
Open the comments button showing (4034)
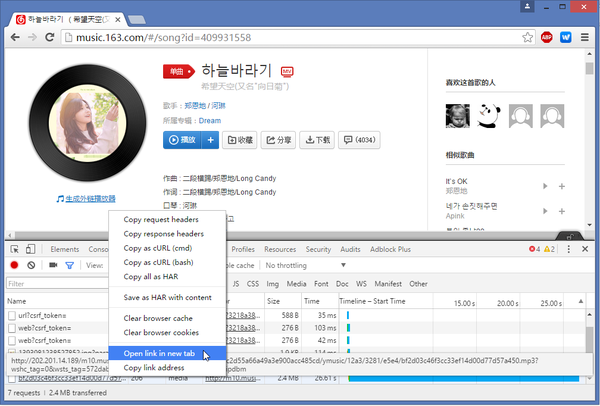click(x=359, y=140)
